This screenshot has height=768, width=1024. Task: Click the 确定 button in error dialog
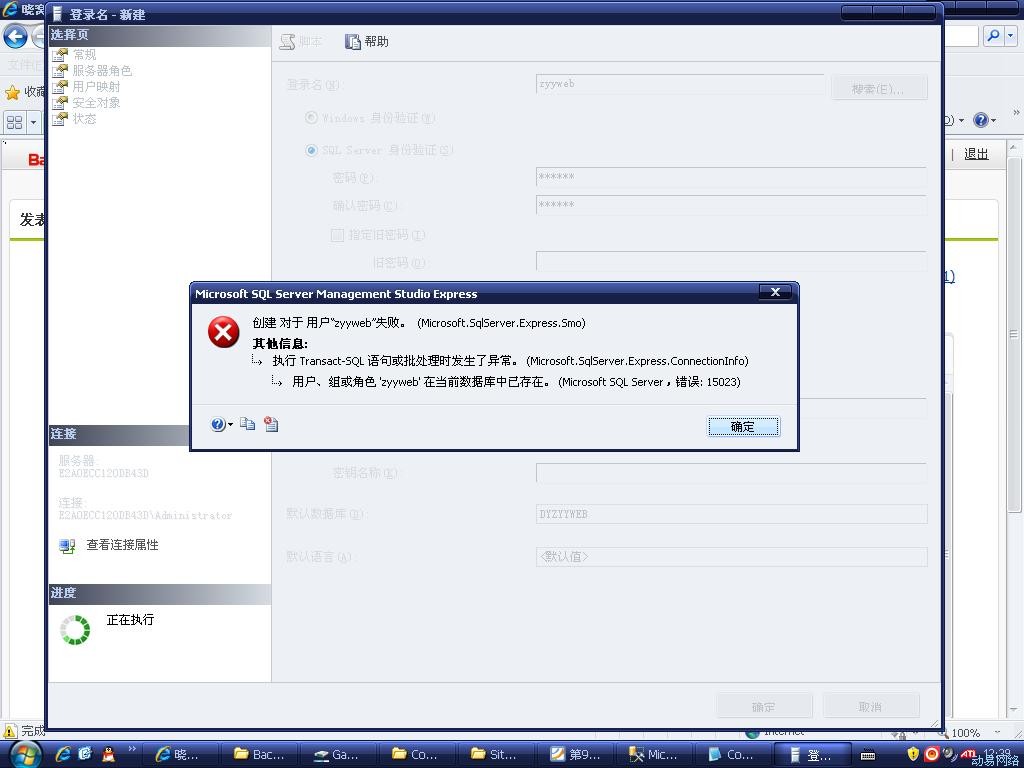tap(742, 427)
